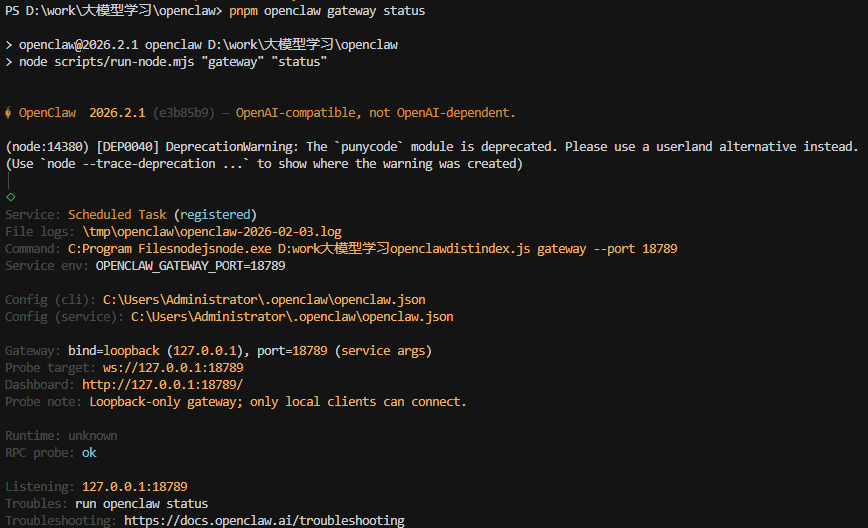Click the commit hash '(e3b85b9)'

[x=184, y=113]
